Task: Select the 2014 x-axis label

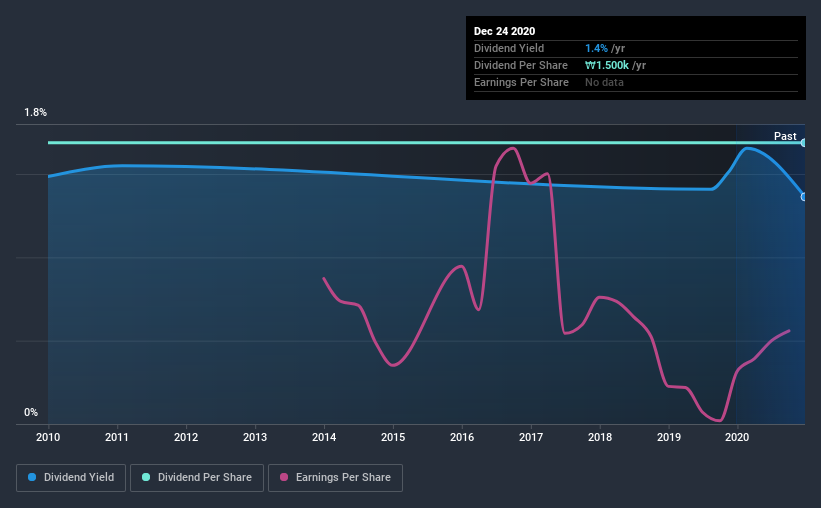Action: [x=324, y=437]
